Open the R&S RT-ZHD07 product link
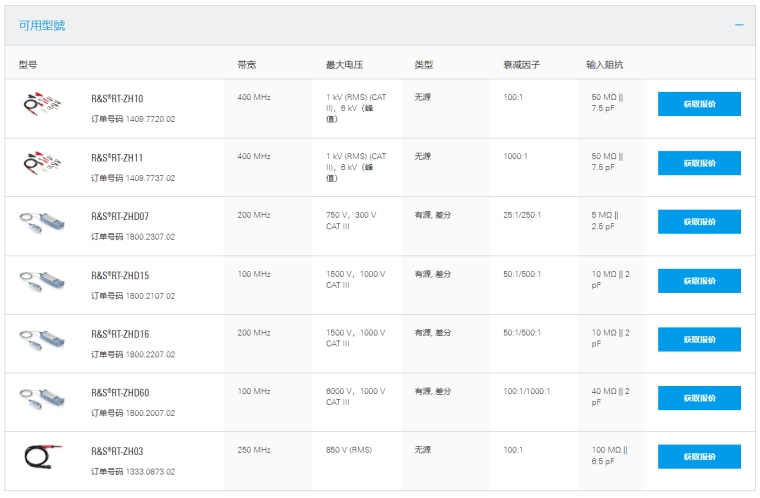The height and width of the screenshot is (498, 760). pos(120,216)
